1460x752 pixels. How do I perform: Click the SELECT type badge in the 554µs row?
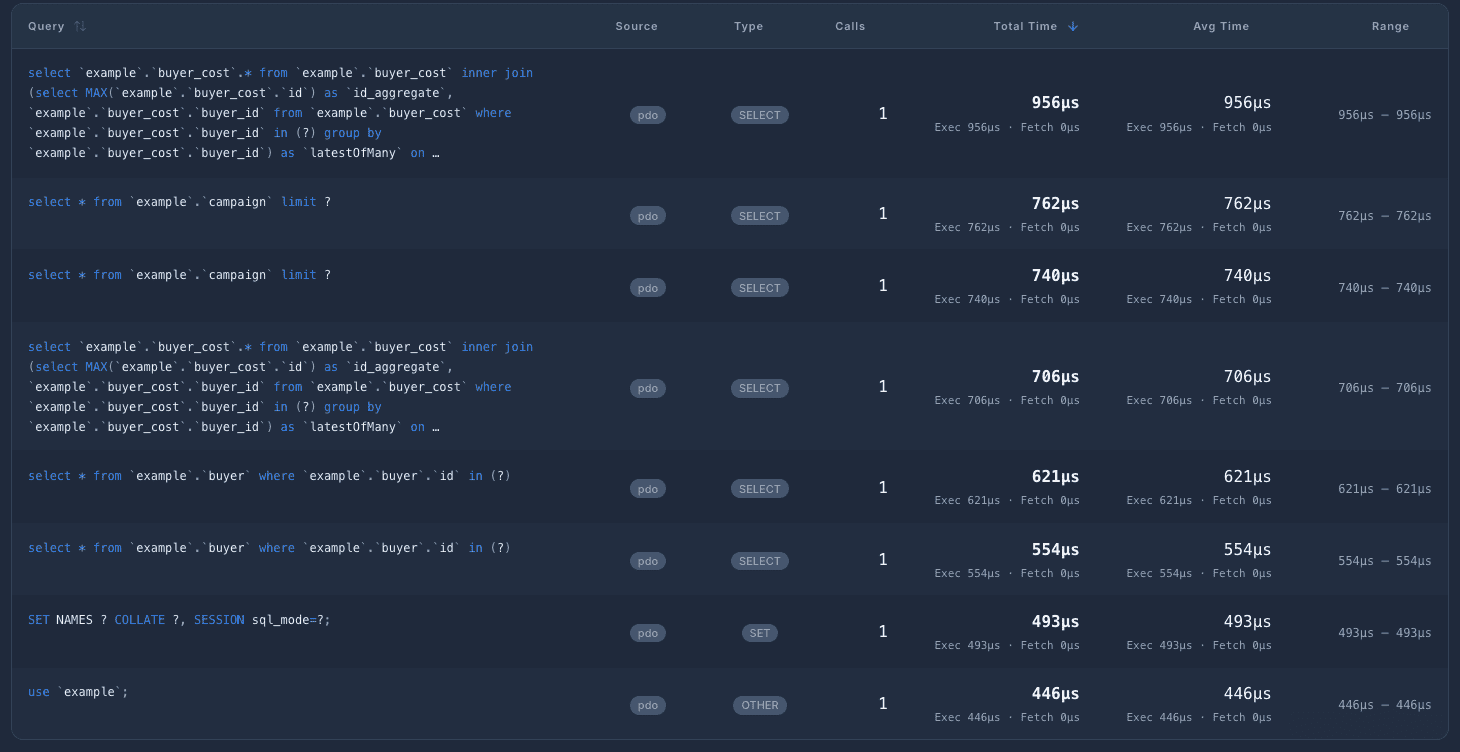coord(760,561)
